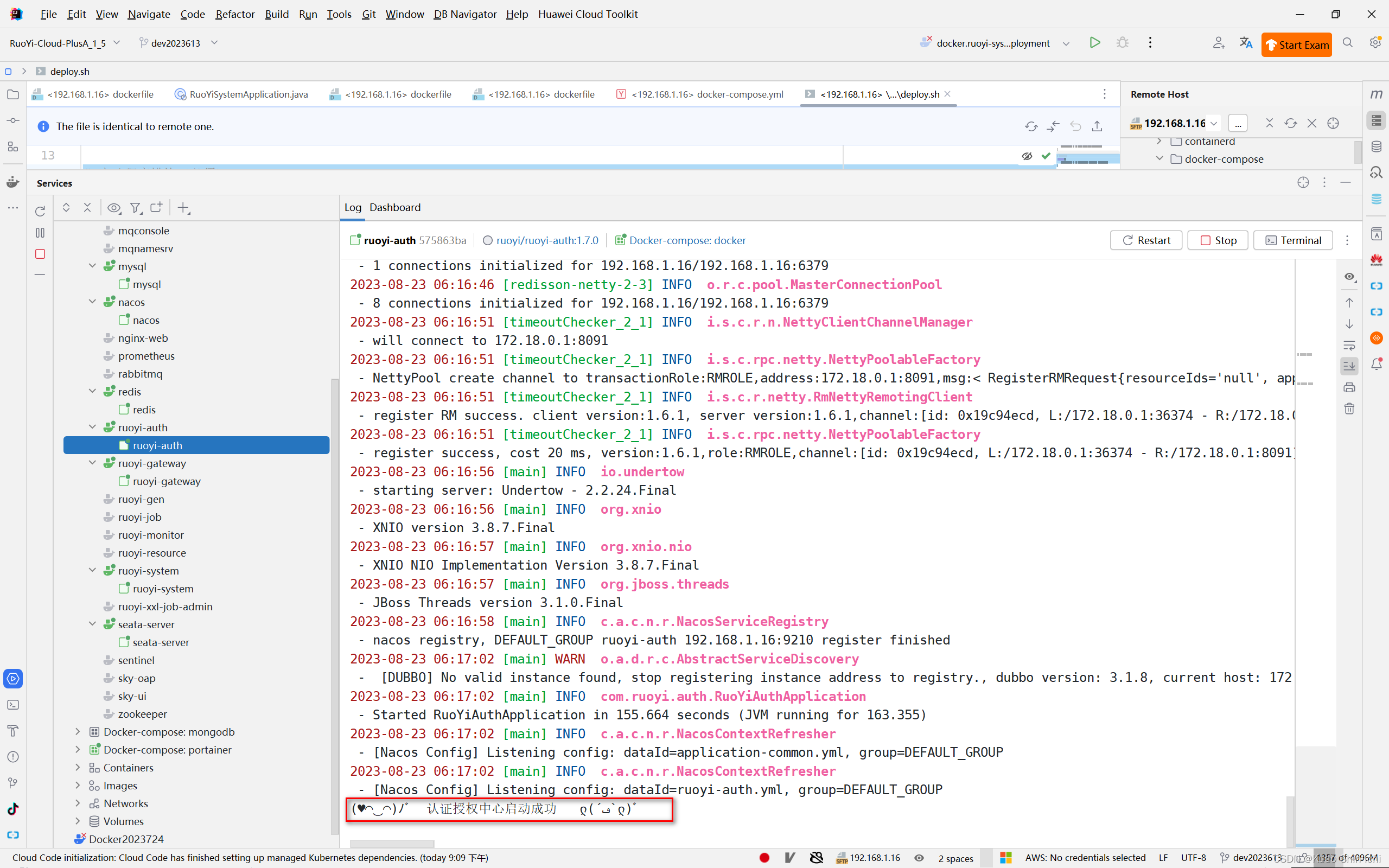Open the Search Everywhere magnifier

point(1348,42)
